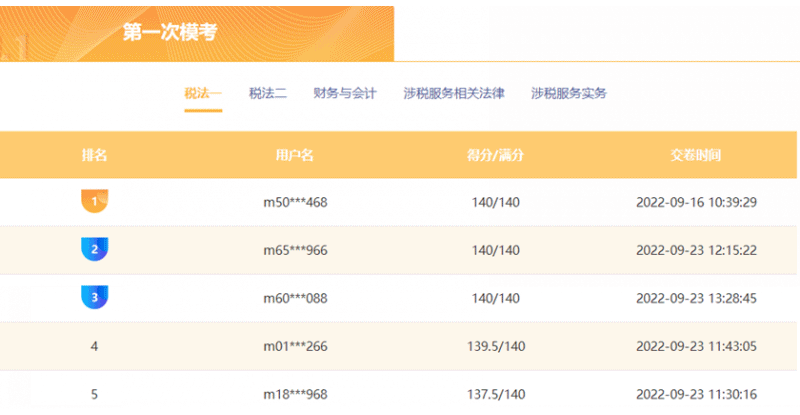Select the 税法一 tab
Viewport: 800px width, 415px height.
coord(203,93)
